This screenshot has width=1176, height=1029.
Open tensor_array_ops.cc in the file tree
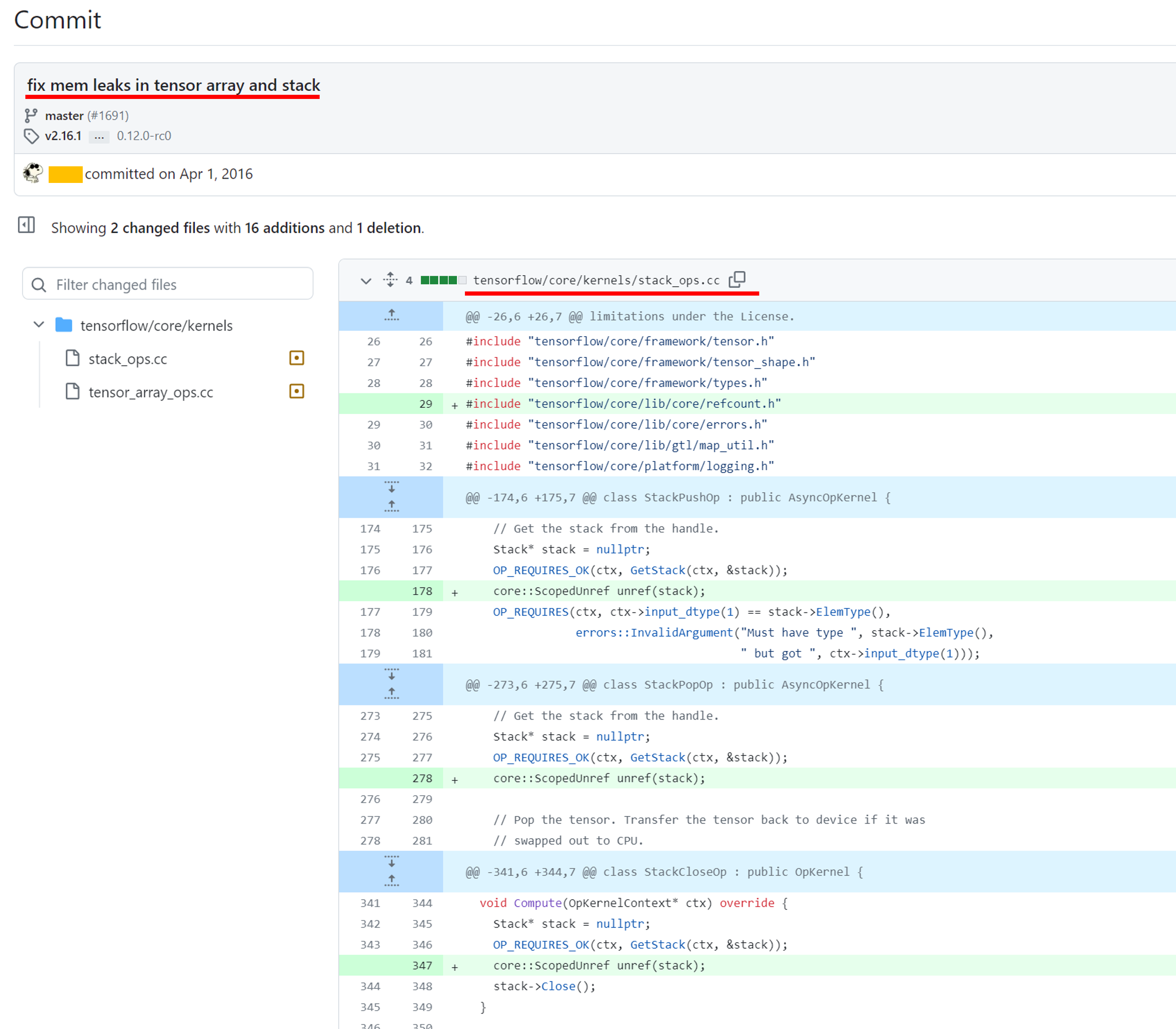(x=151, y=392)
